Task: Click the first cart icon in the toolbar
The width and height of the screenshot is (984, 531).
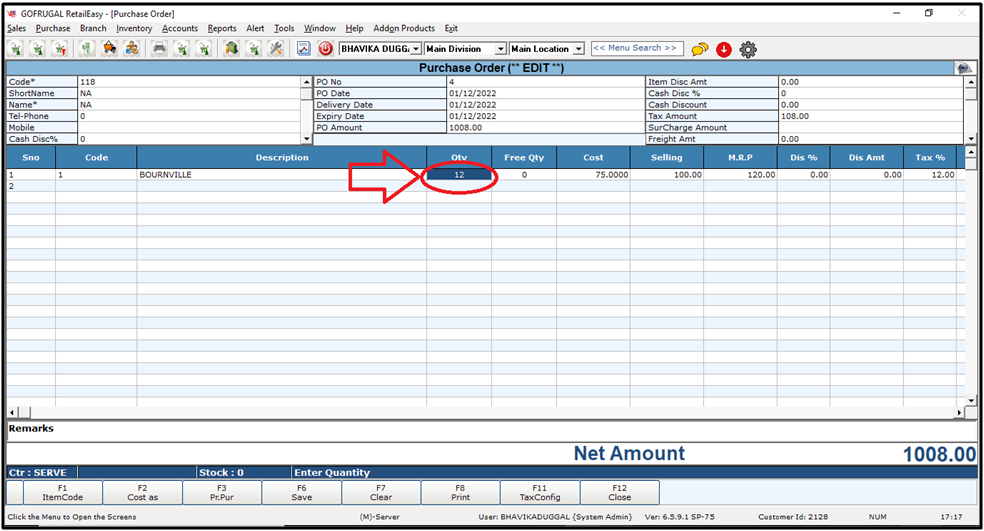Action: tap(16, 48)
